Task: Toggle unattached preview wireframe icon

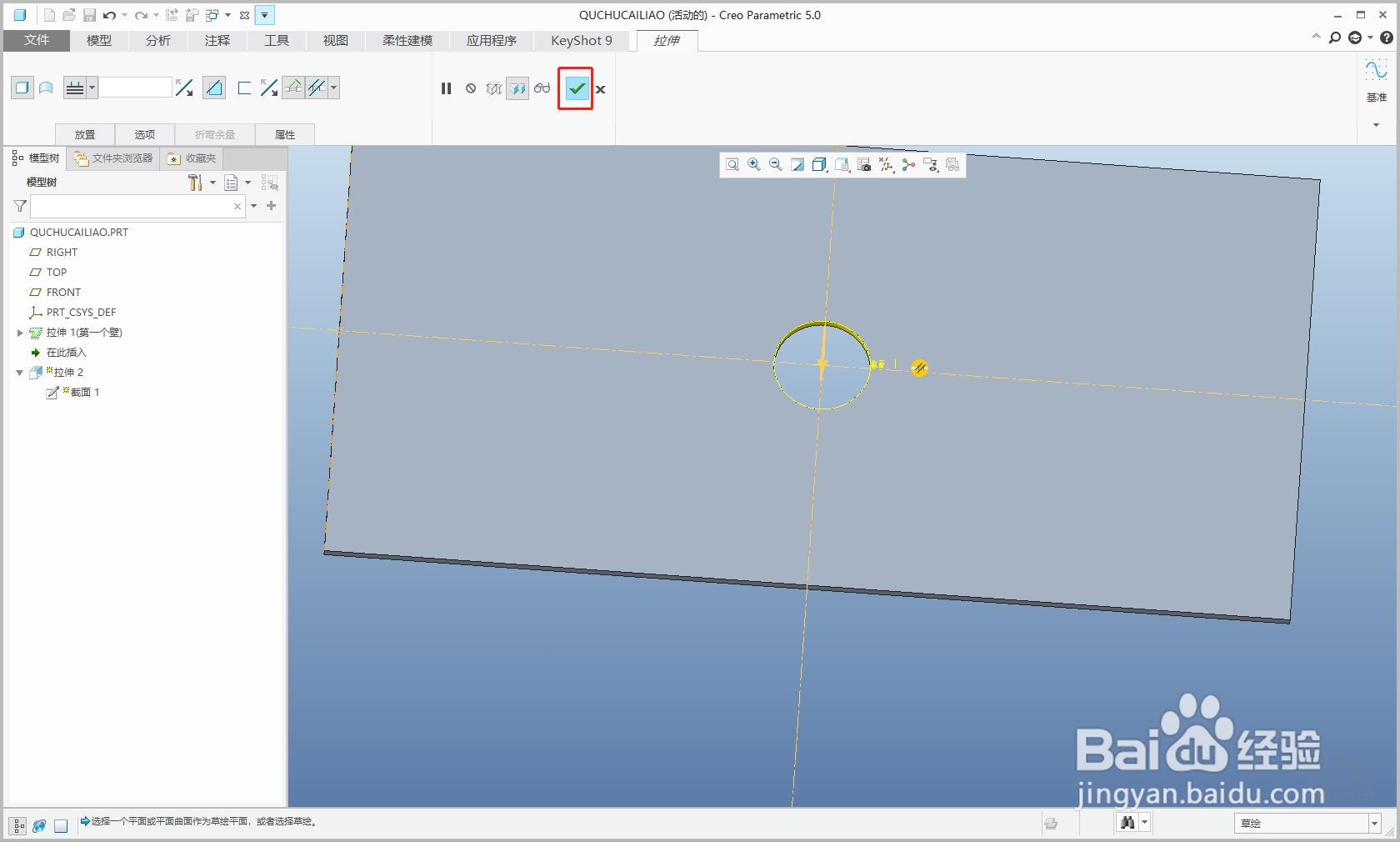Action: 493,88
